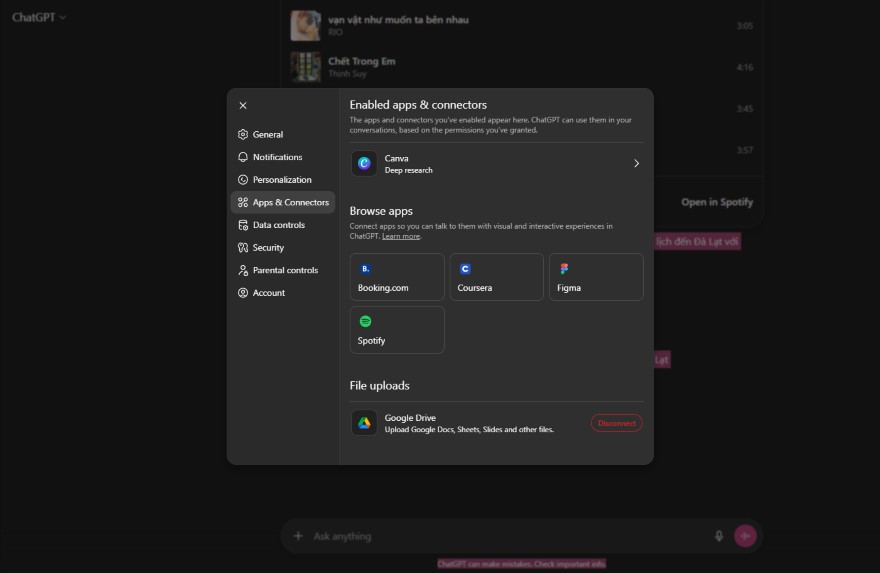Screen dimensions: 880x573
Task: Open the Figma app card
Action: (596, 277)
